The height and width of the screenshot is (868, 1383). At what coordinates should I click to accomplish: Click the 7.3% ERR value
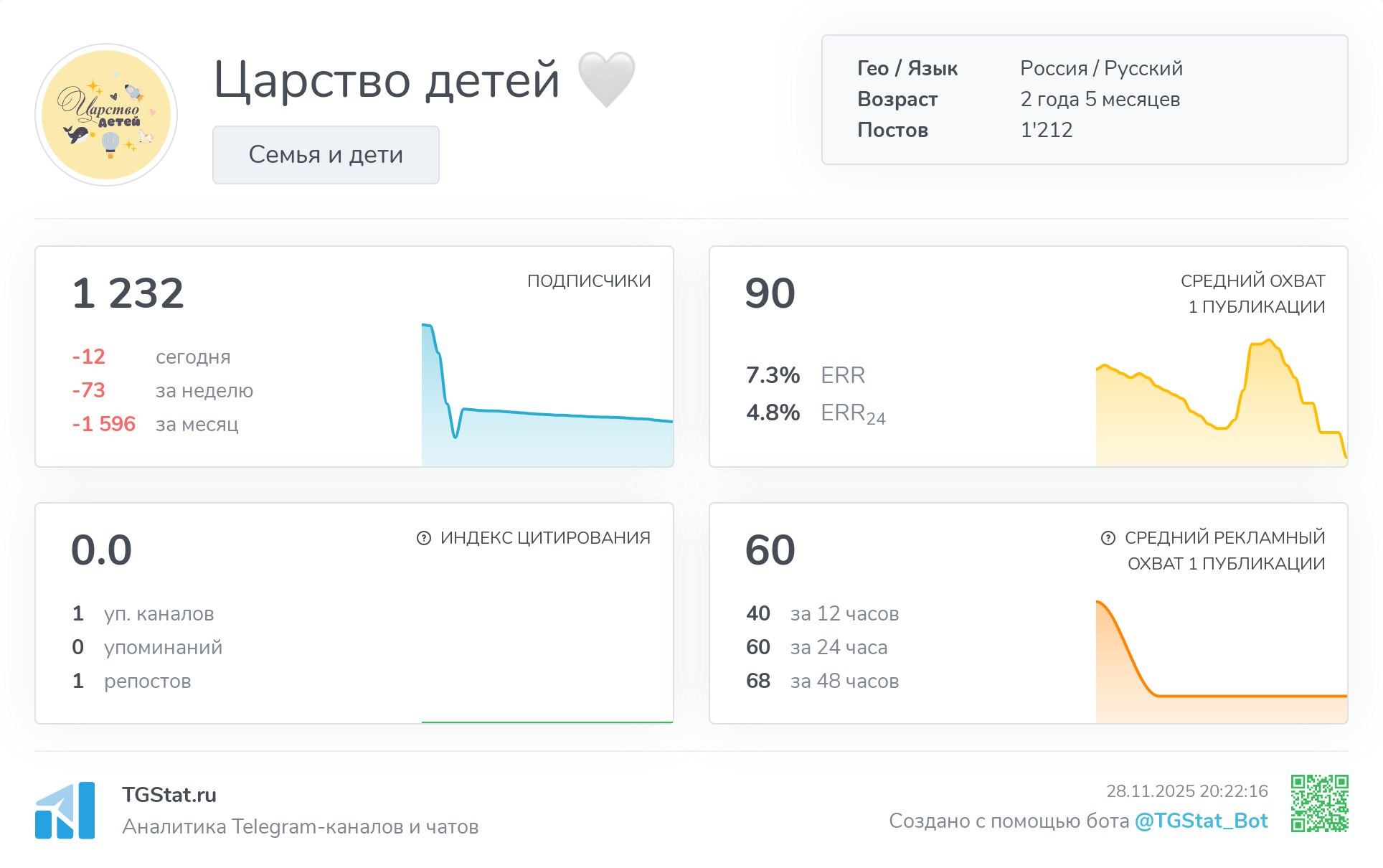(x=773, y=375)
